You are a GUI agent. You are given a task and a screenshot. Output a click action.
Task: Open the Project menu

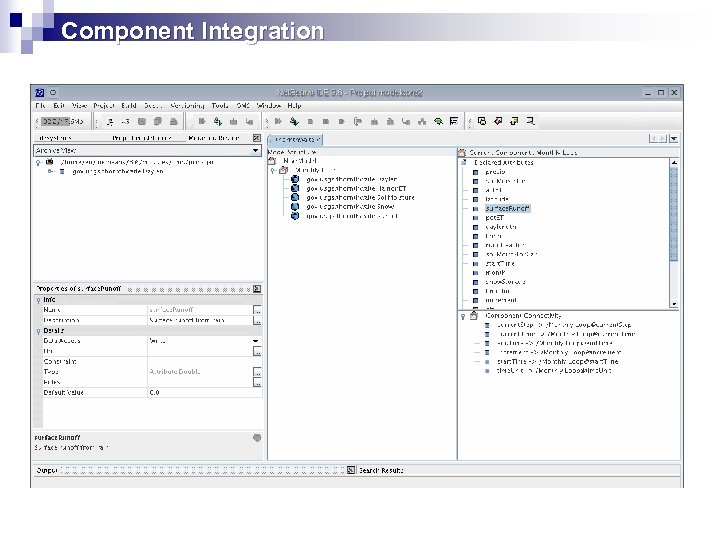click(104, 106)
